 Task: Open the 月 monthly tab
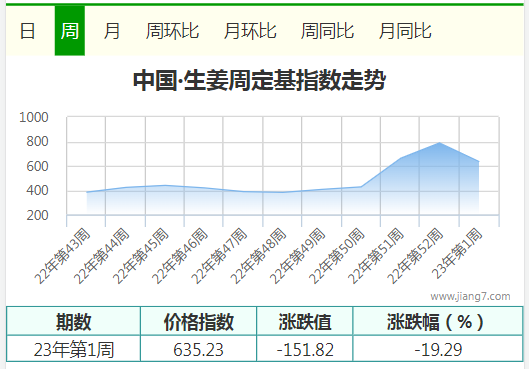112,31
